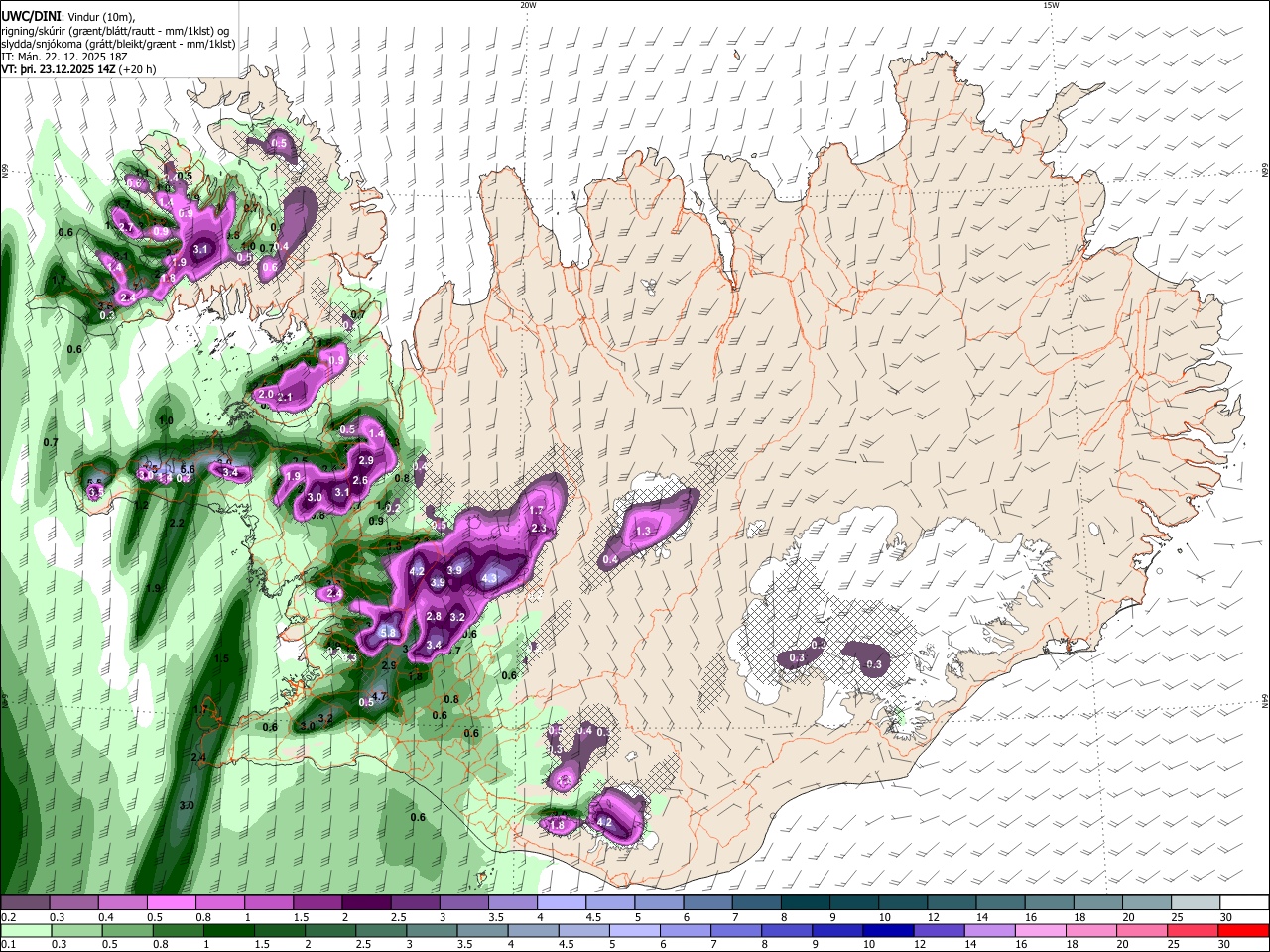1270x952 pixels.
Task: Click the UWC/DINI title text
Action: pos(31,17)
